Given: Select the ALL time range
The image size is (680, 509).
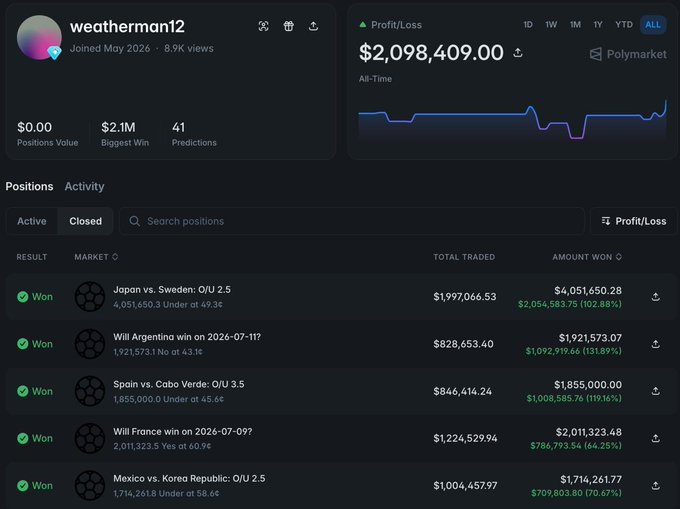Looking at the screenshot, I should (x=653, y=25).
